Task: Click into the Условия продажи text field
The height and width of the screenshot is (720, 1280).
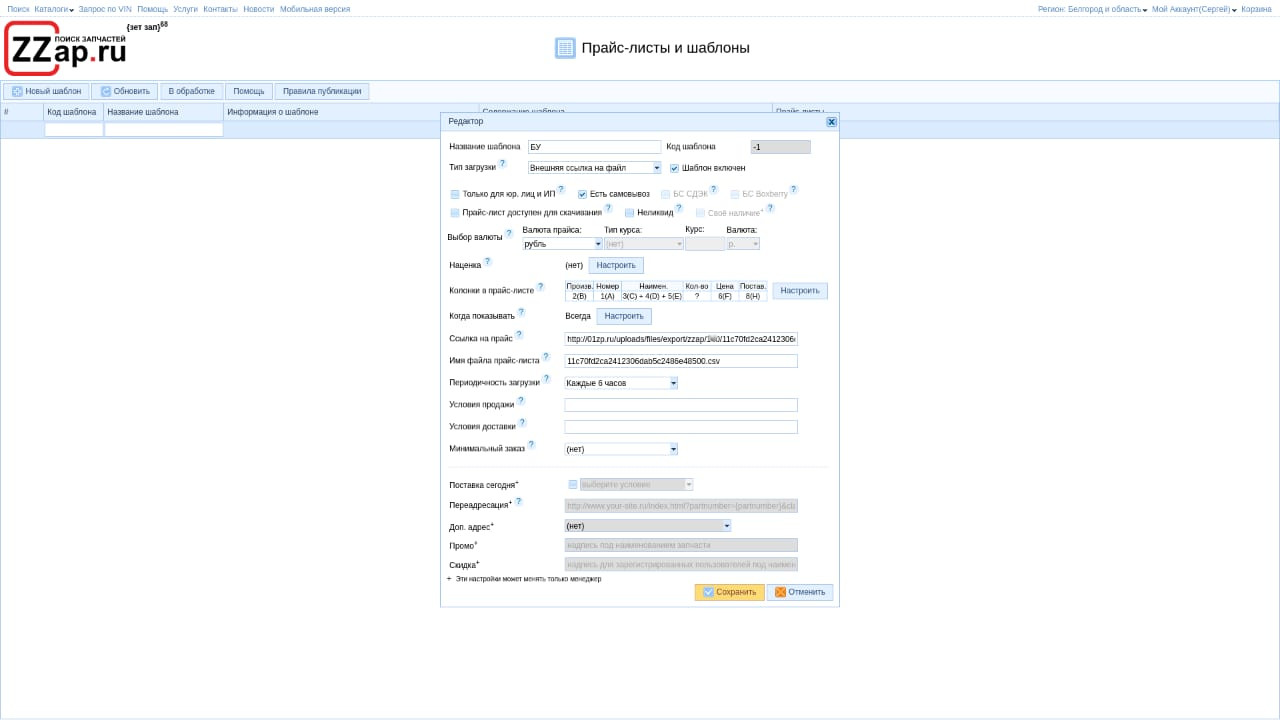Action: point(681,405)
